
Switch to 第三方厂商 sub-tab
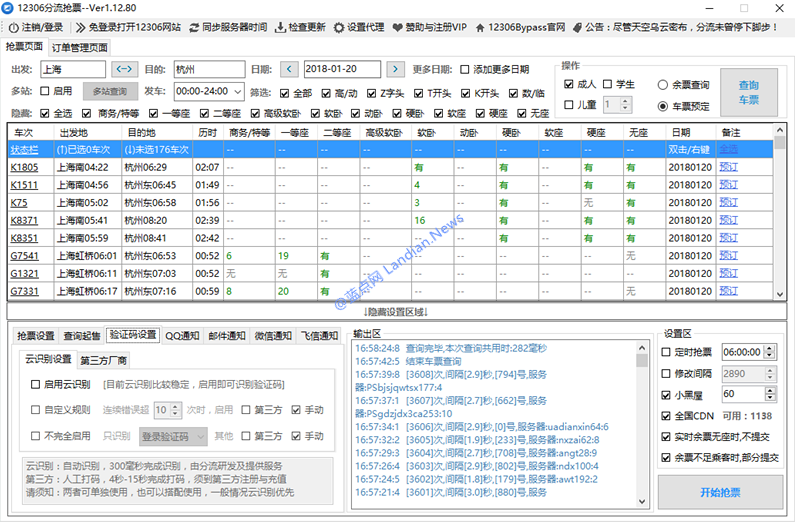[103, 360]
